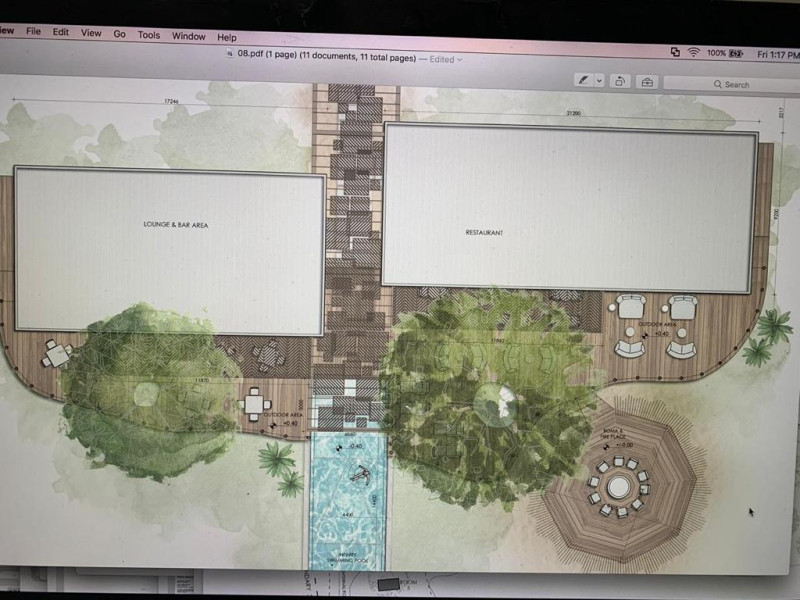Open the Wi-Fi status menu
Image resolution: width=800 pixels, height=600 pixels.
coord(692,52)
